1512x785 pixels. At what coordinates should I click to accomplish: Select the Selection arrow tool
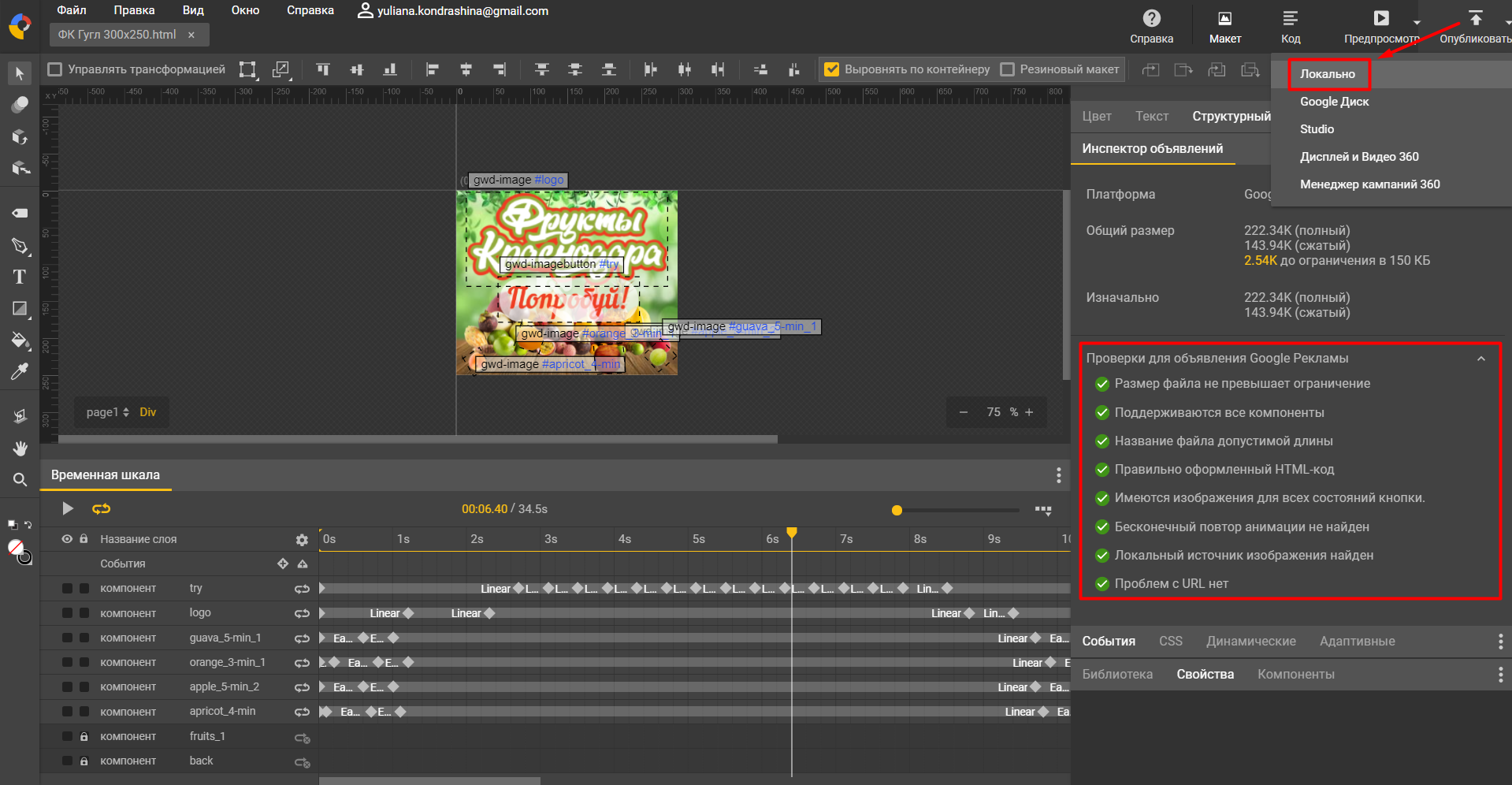(20, 73)
